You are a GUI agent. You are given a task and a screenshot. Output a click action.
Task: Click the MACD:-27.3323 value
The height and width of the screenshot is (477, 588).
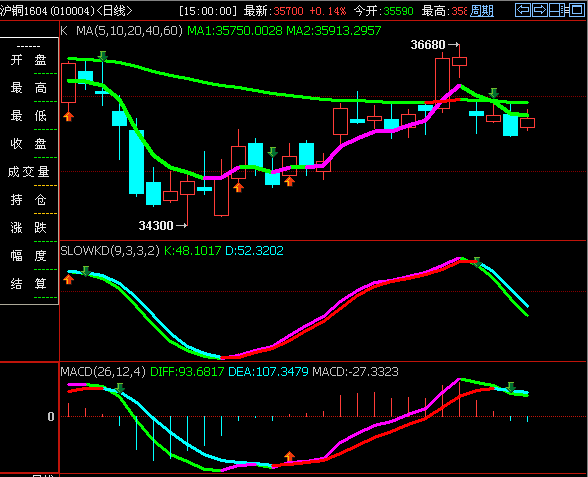coord(356,372)
